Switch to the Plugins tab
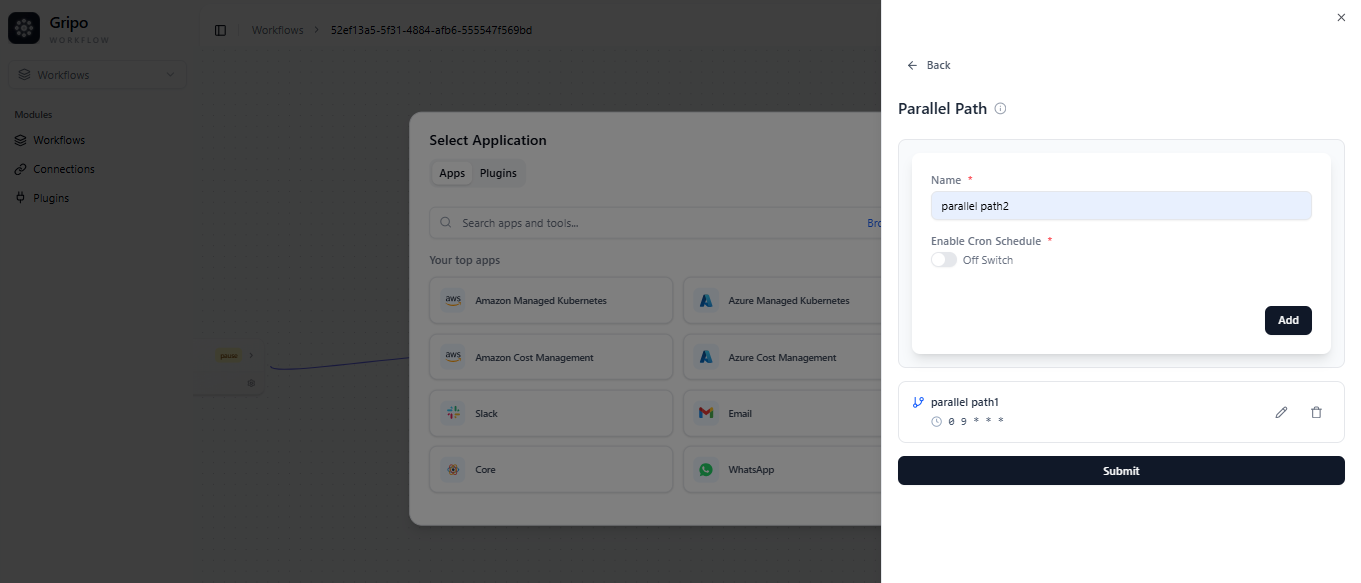Screen dimensions: 1361x583 pos(498,173)
